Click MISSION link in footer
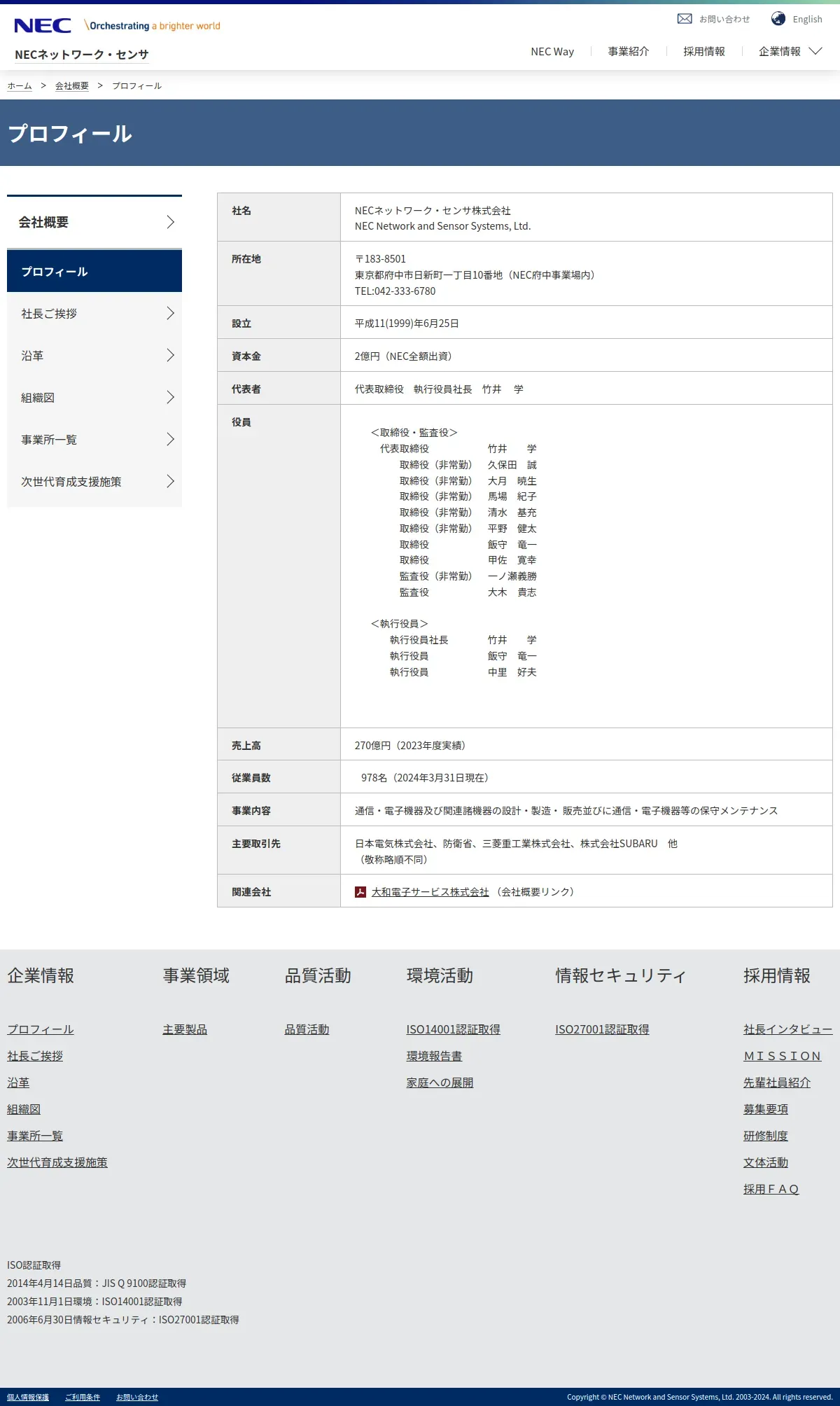 pos(782,1055)
